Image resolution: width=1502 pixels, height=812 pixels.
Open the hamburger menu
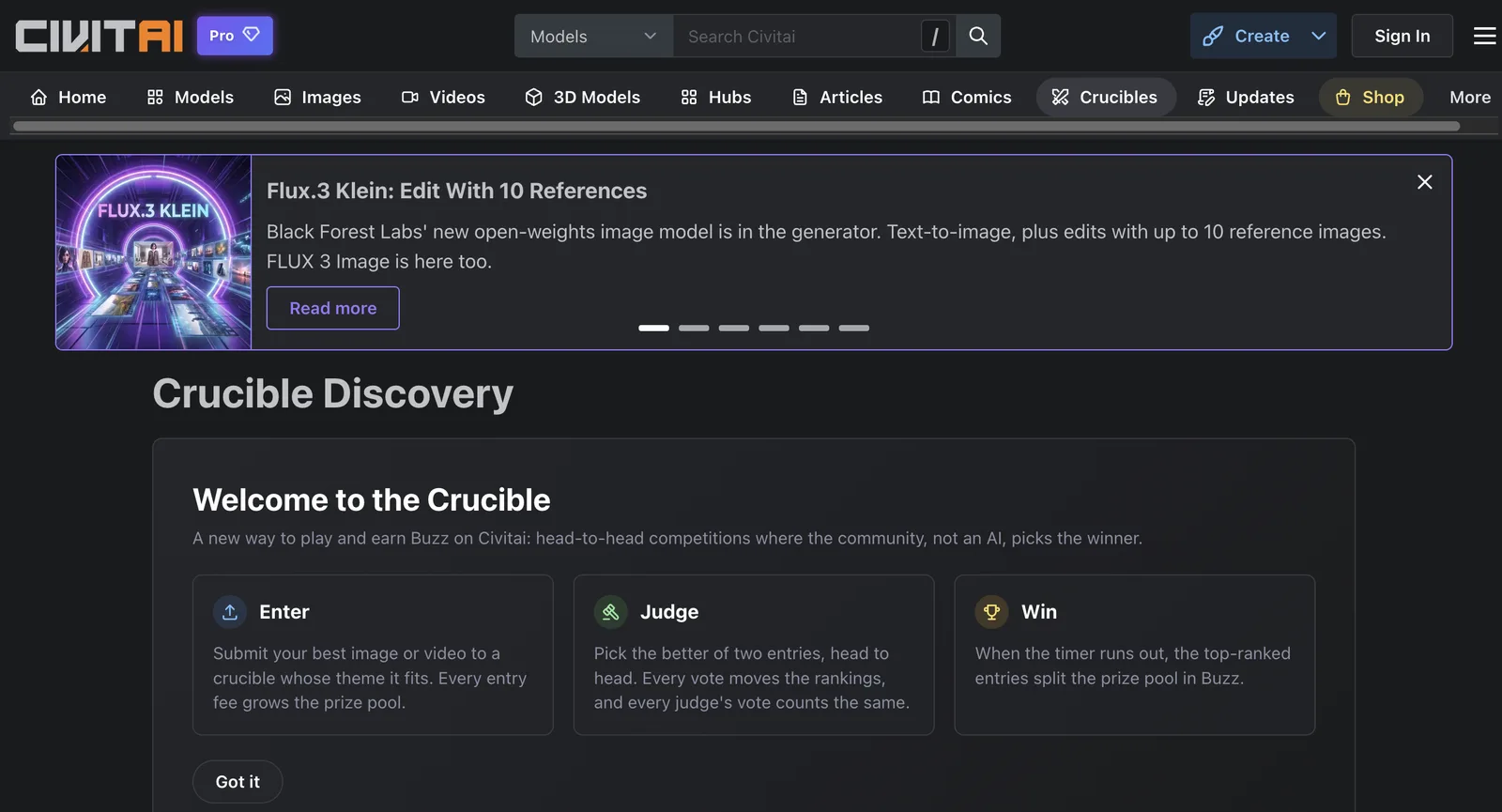click(1485, 36)
